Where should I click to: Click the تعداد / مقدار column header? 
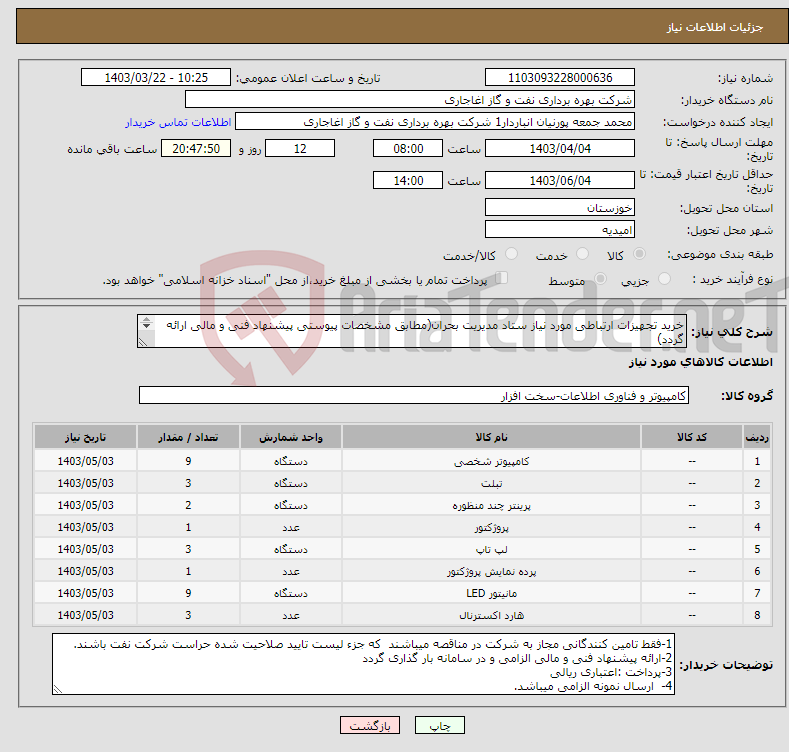(x=188, y=437)
